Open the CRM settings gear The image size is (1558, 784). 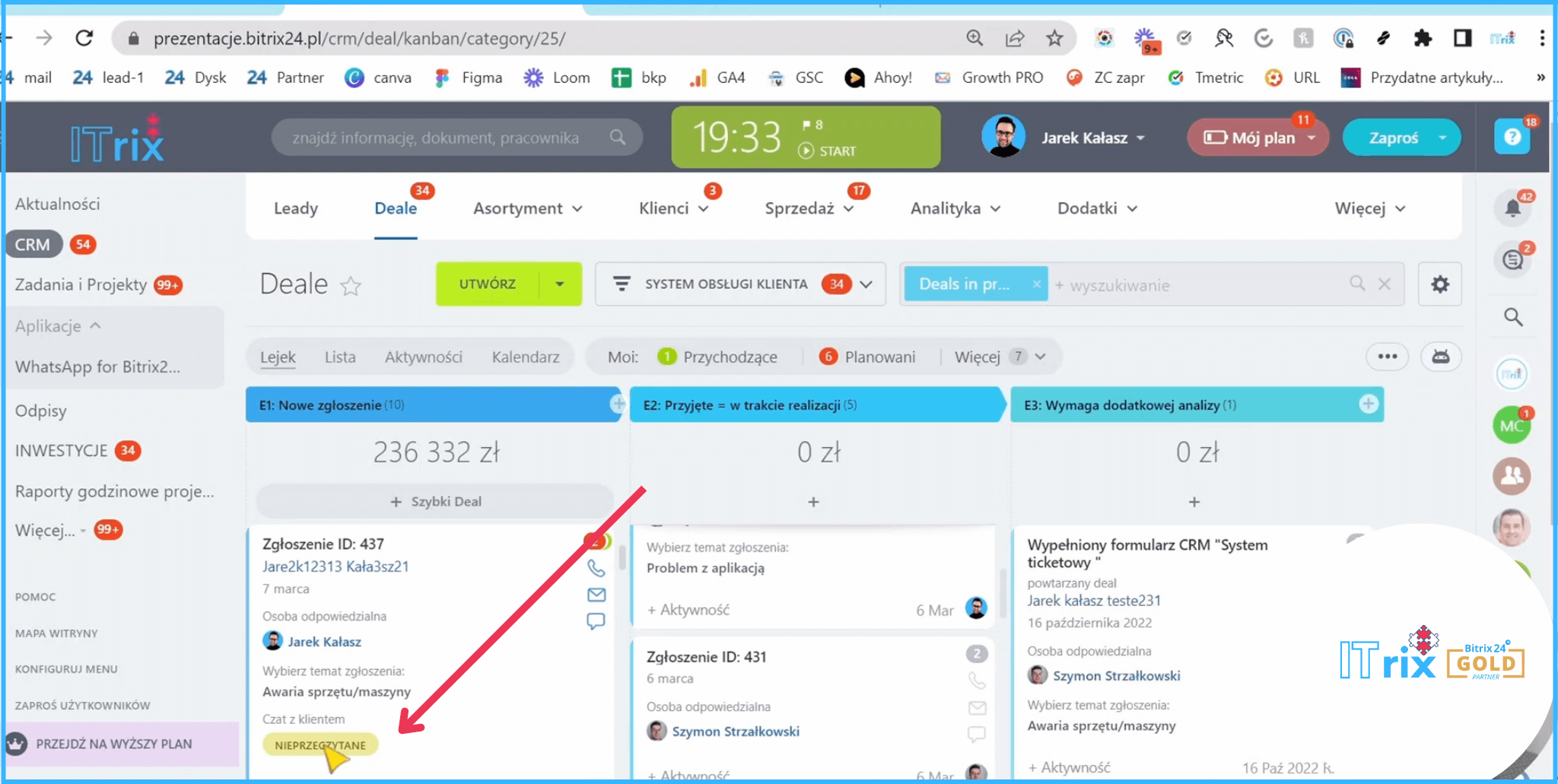coord(1439,284)
